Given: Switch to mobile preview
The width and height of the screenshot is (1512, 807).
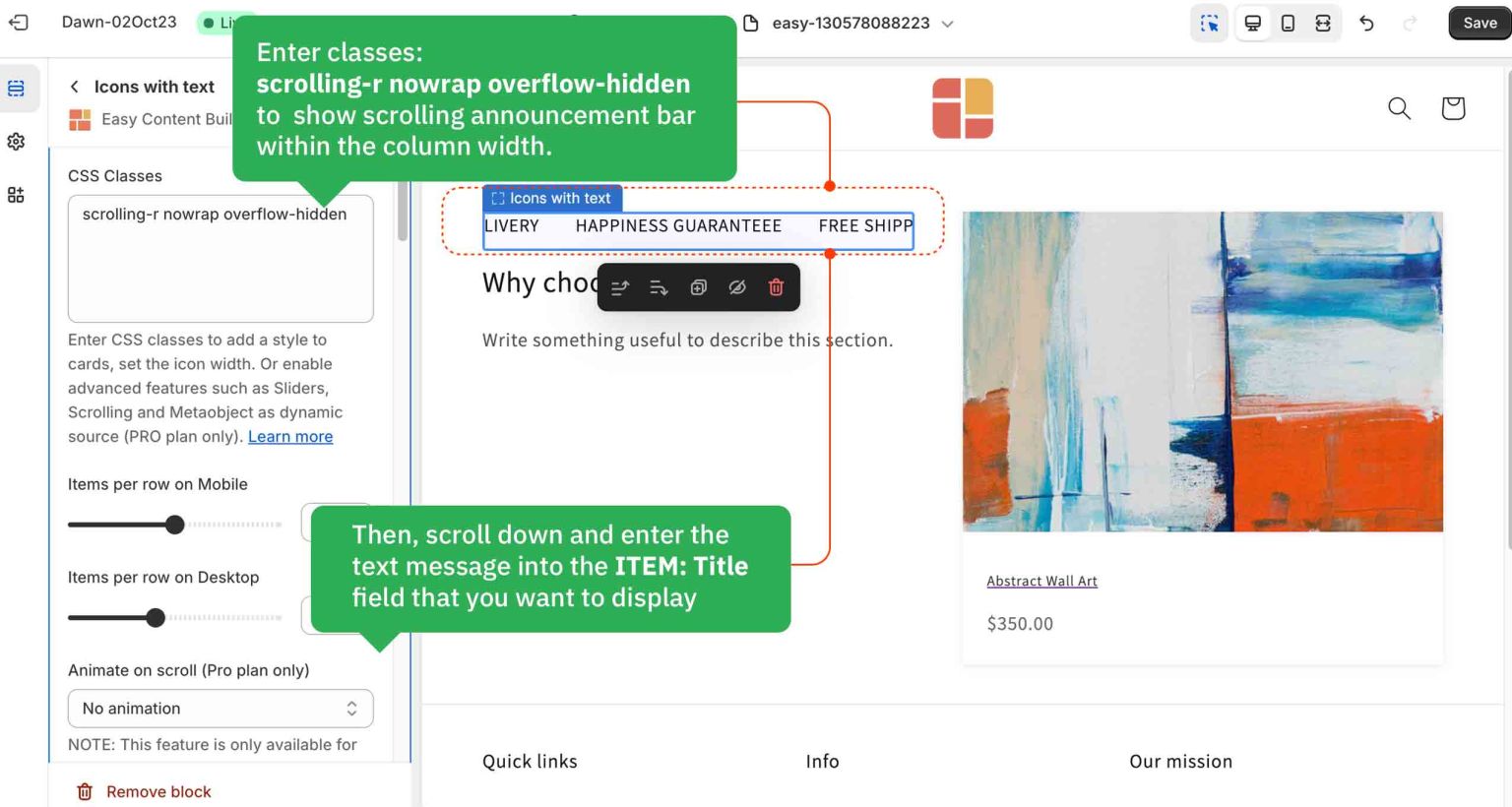Looking at the screenshot, I should (x=1288, y=24).
